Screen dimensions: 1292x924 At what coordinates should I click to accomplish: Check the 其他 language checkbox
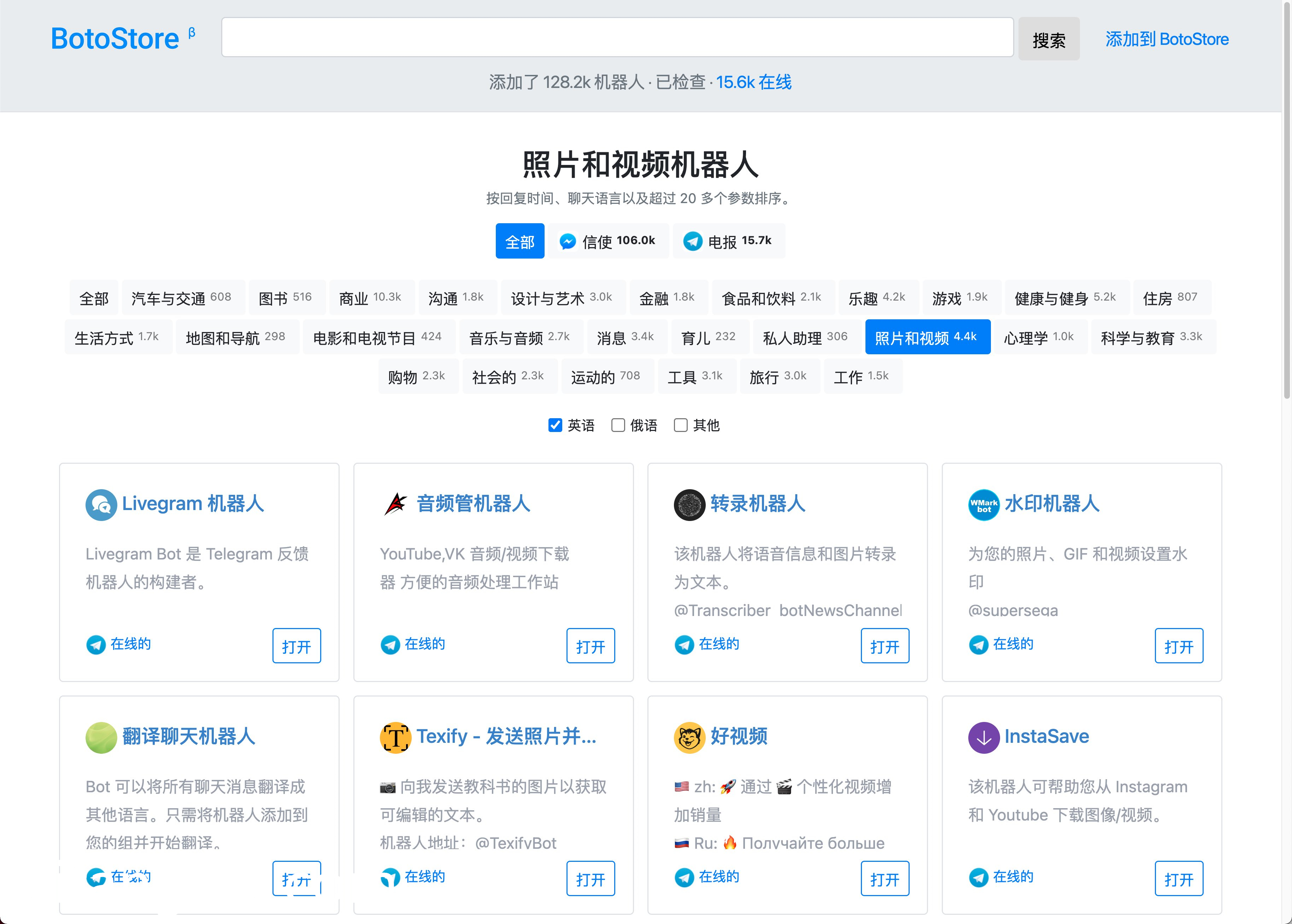(680, 425)
